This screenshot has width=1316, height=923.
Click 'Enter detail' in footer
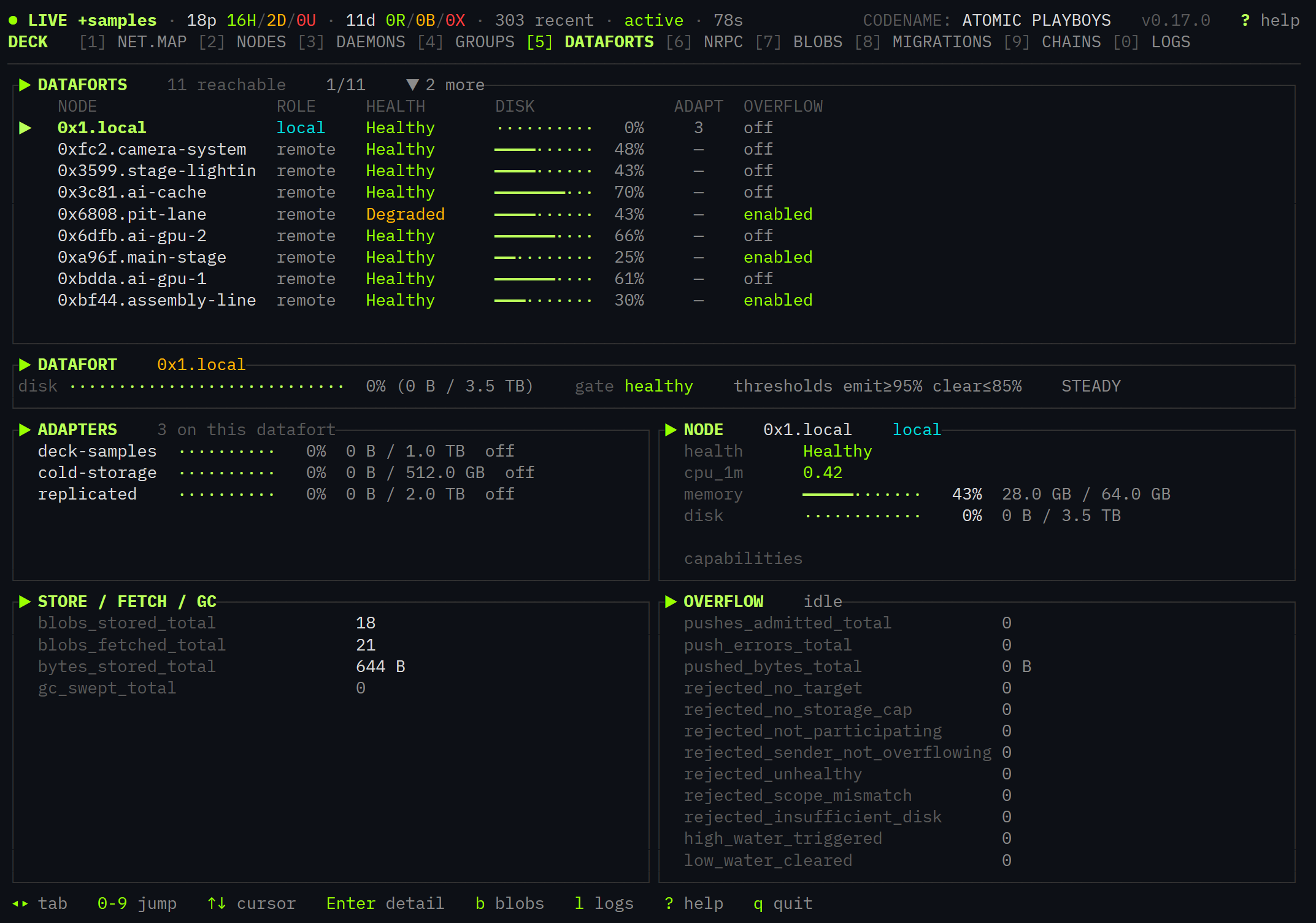tap(385, 903)
